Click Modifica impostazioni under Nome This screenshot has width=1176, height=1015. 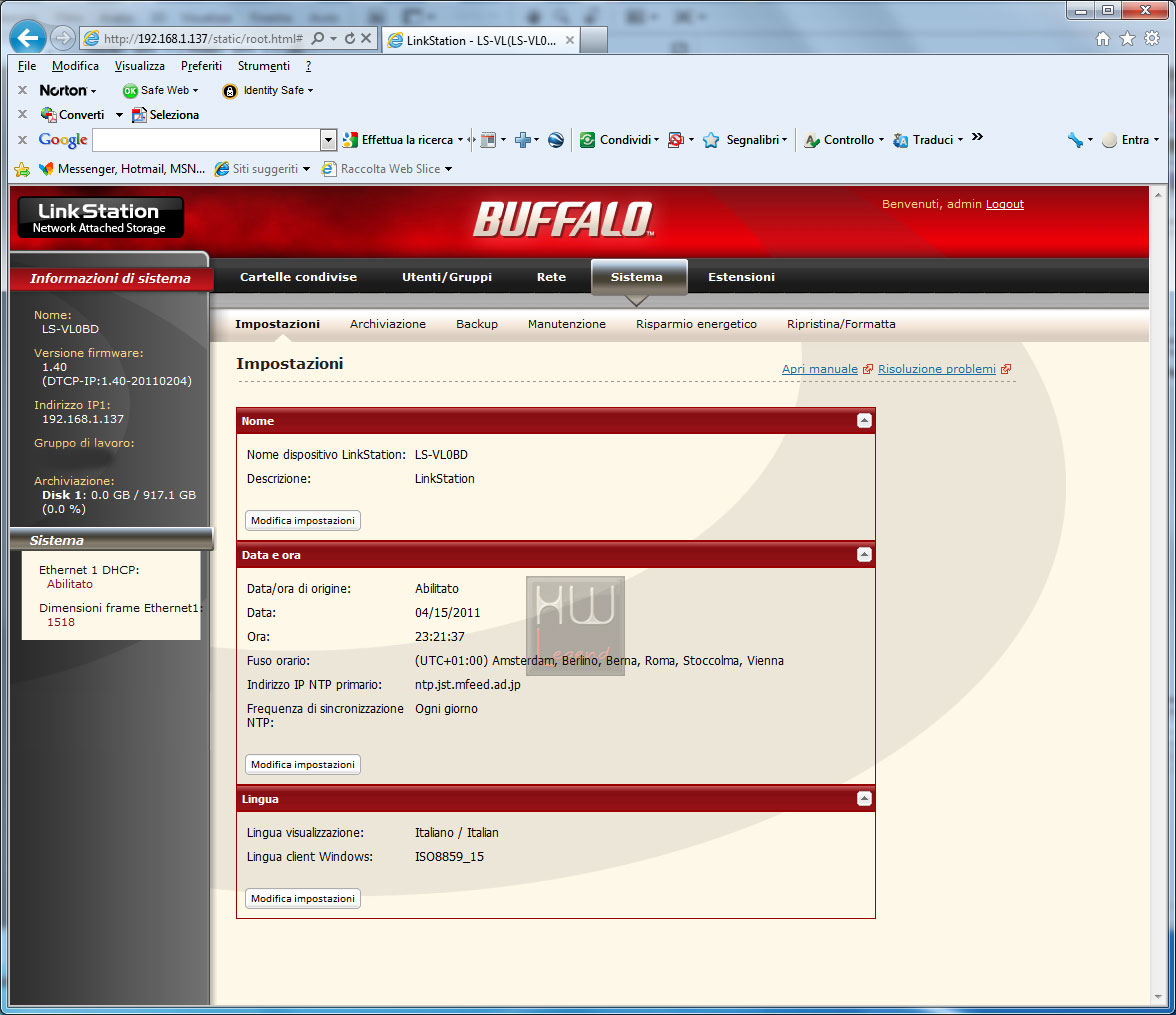pos(303,521)
